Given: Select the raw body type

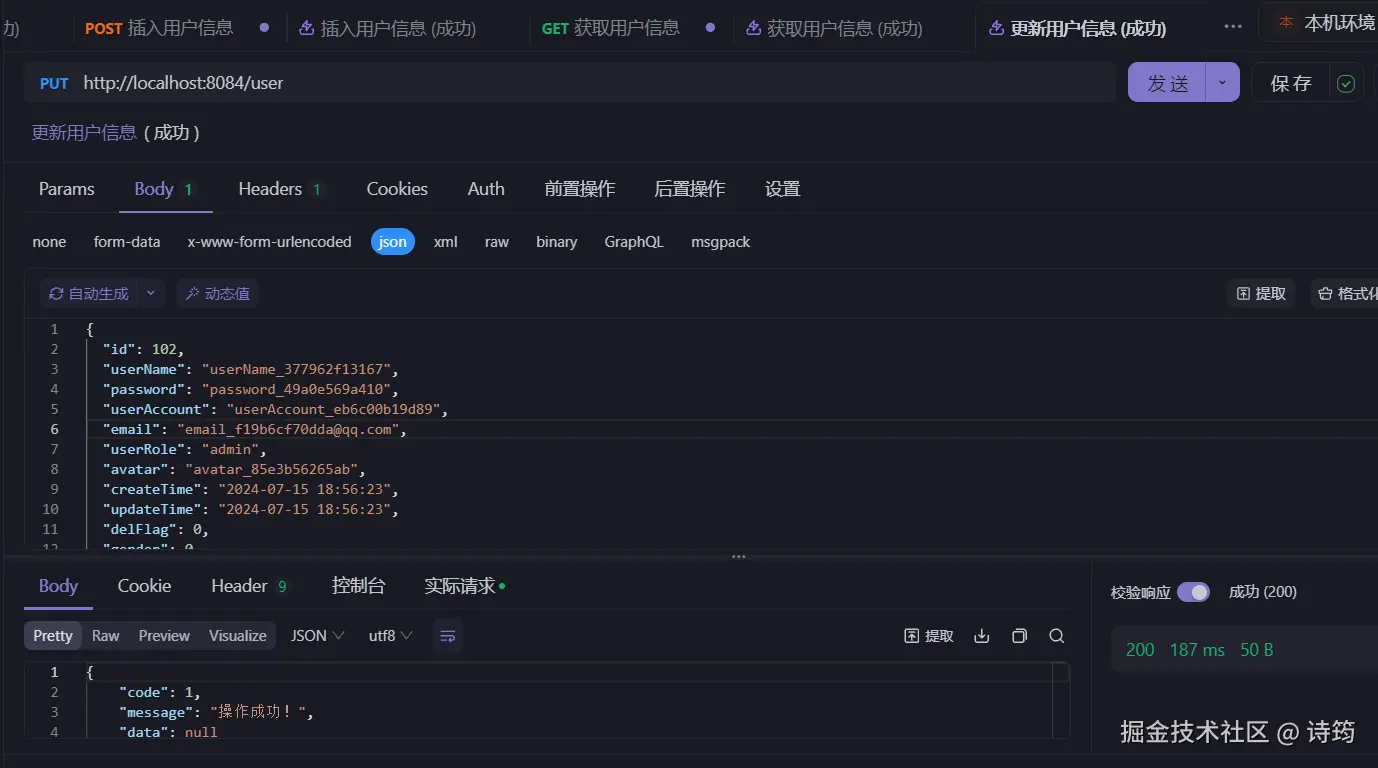Looking at the screenshot, I should [x=497, y=242].
